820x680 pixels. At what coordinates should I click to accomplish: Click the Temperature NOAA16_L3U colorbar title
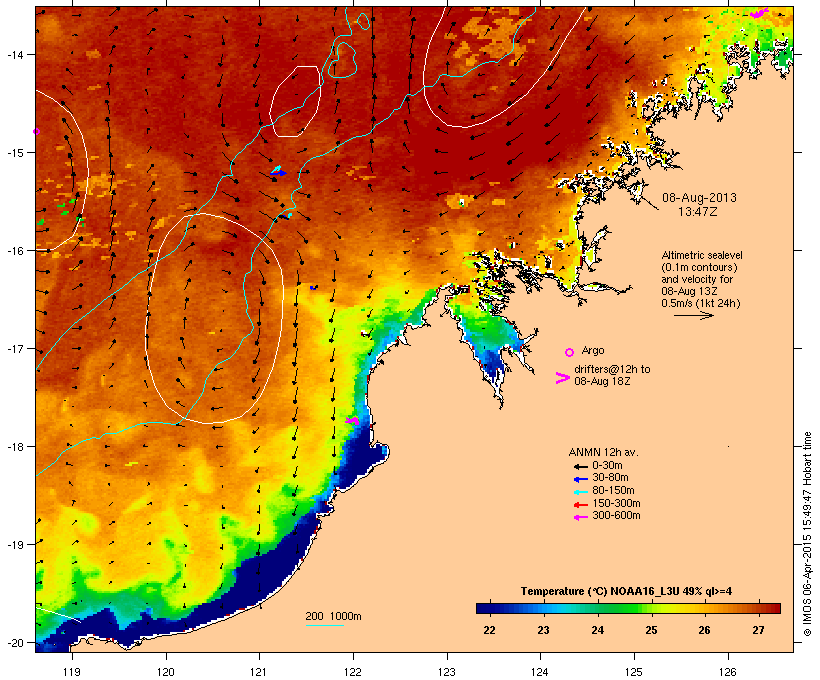[626, 591]
